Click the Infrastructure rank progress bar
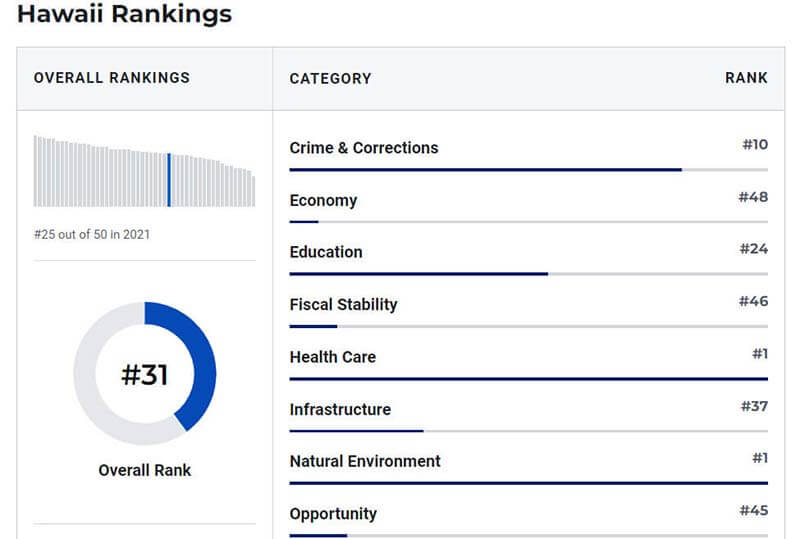Screen dimensions: 800x539 528,431
